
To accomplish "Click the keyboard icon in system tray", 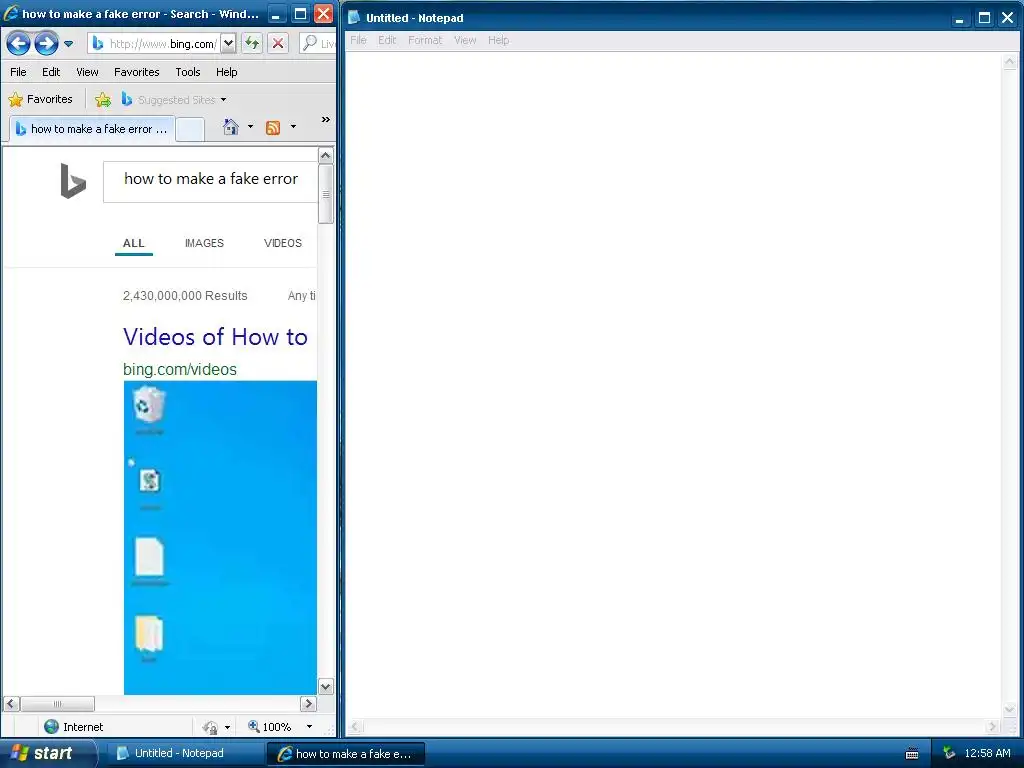I will [912, 754].
